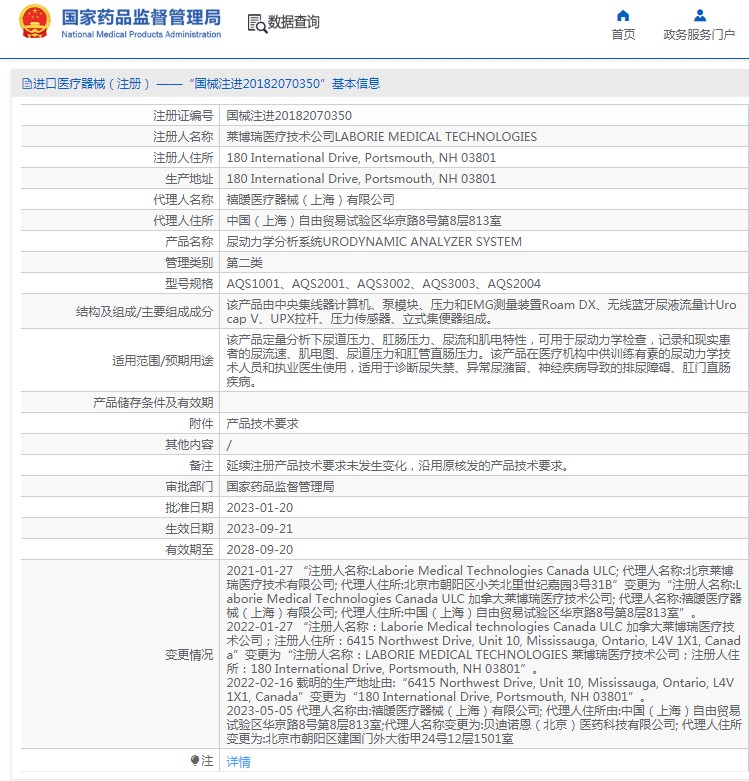Viewport: 749px width, 781px height.
Task: Click the 备注 label
Action: coord(201,465)
